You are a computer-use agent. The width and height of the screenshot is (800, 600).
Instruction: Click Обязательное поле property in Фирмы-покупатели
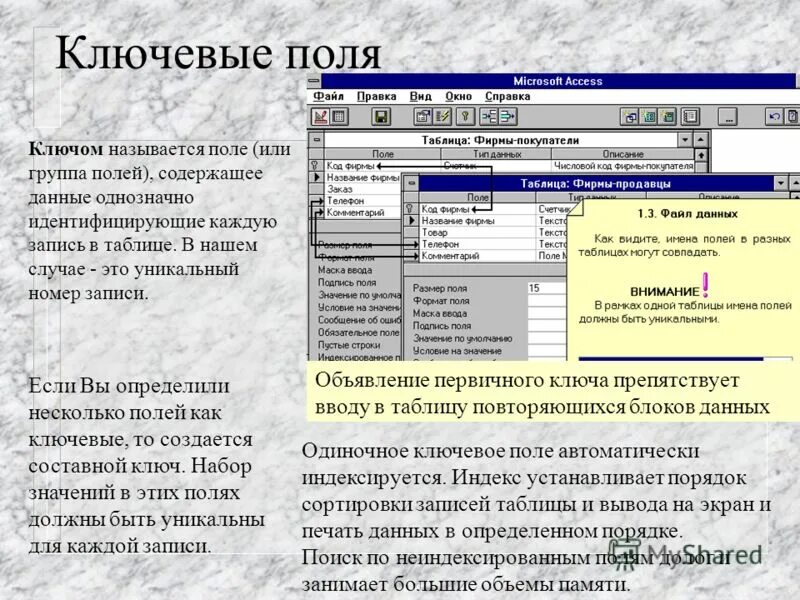359,332
